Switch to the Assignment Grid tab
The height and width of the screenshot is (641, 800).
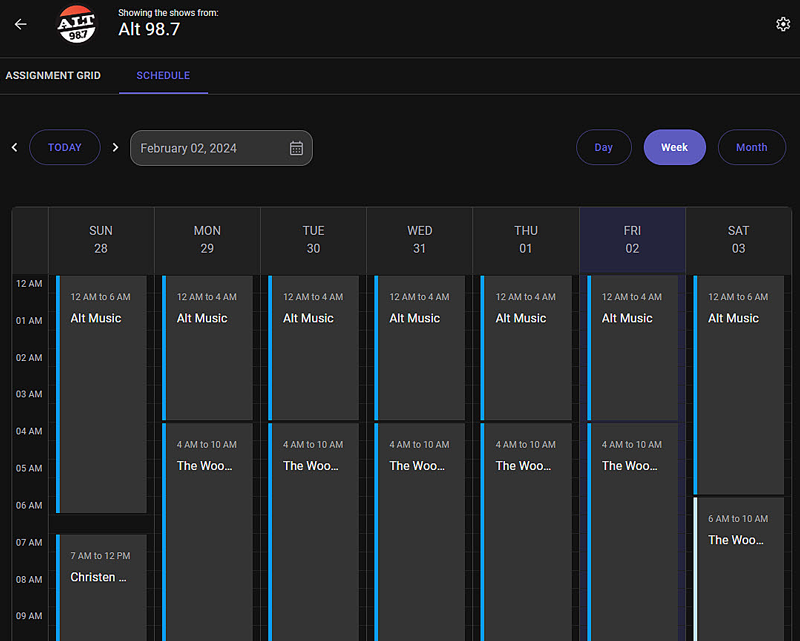click(53, 76)
